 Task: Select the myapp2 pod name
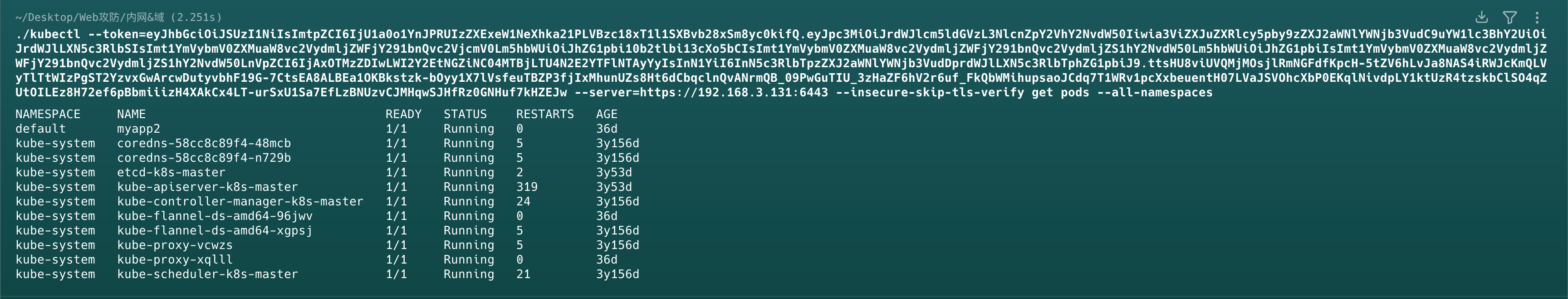coord(138,129)
